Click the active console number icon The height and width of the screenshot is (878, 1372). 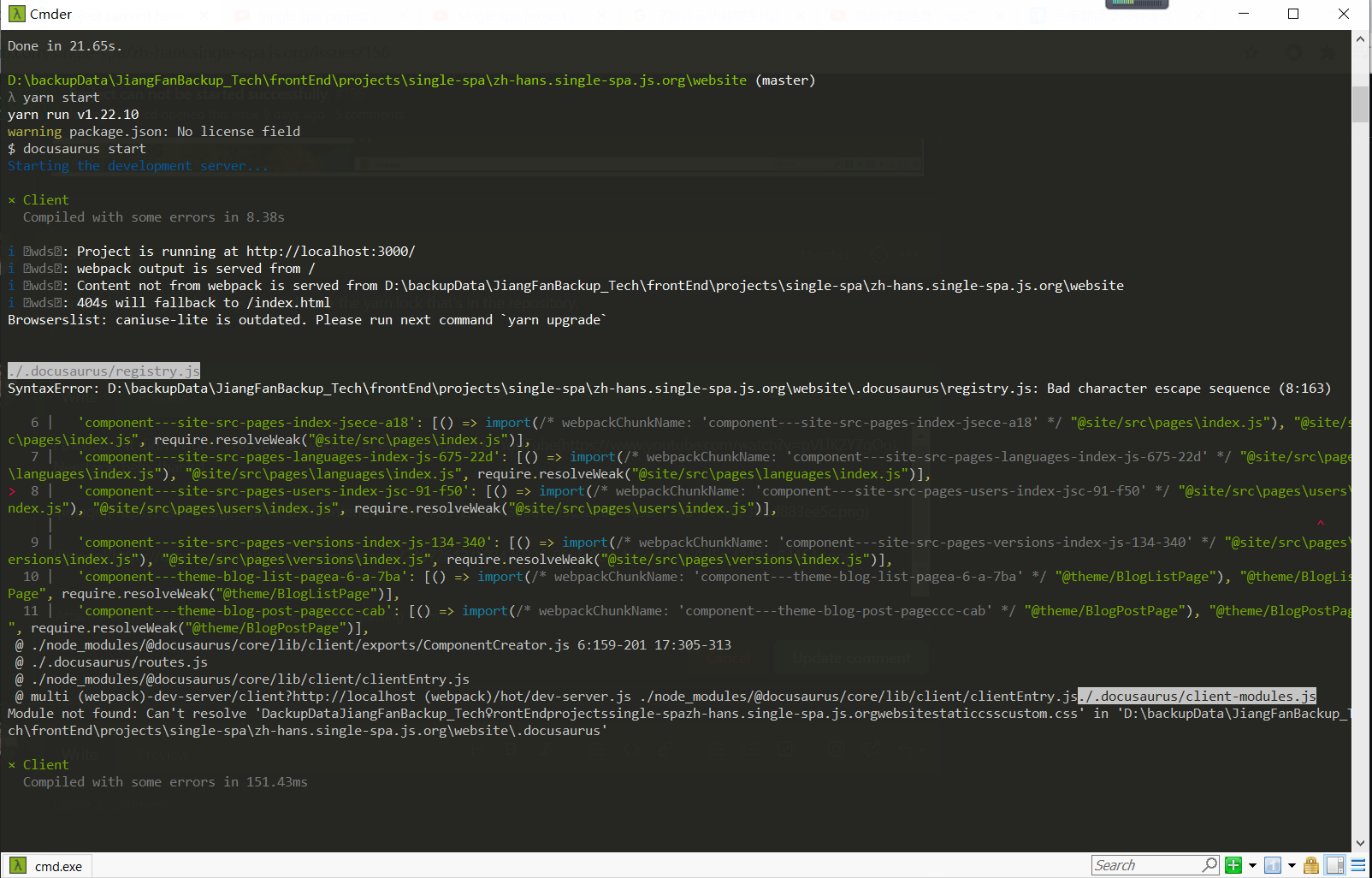point(1273,865)
